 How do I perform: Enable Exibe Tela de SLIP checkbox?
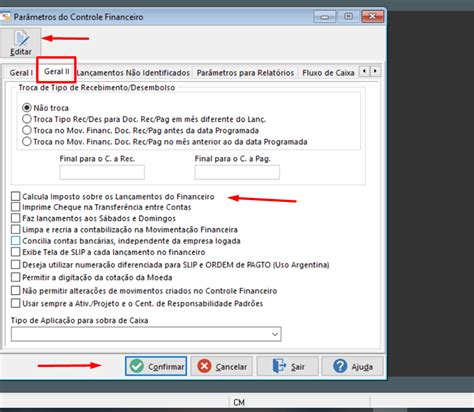point(16,252)
